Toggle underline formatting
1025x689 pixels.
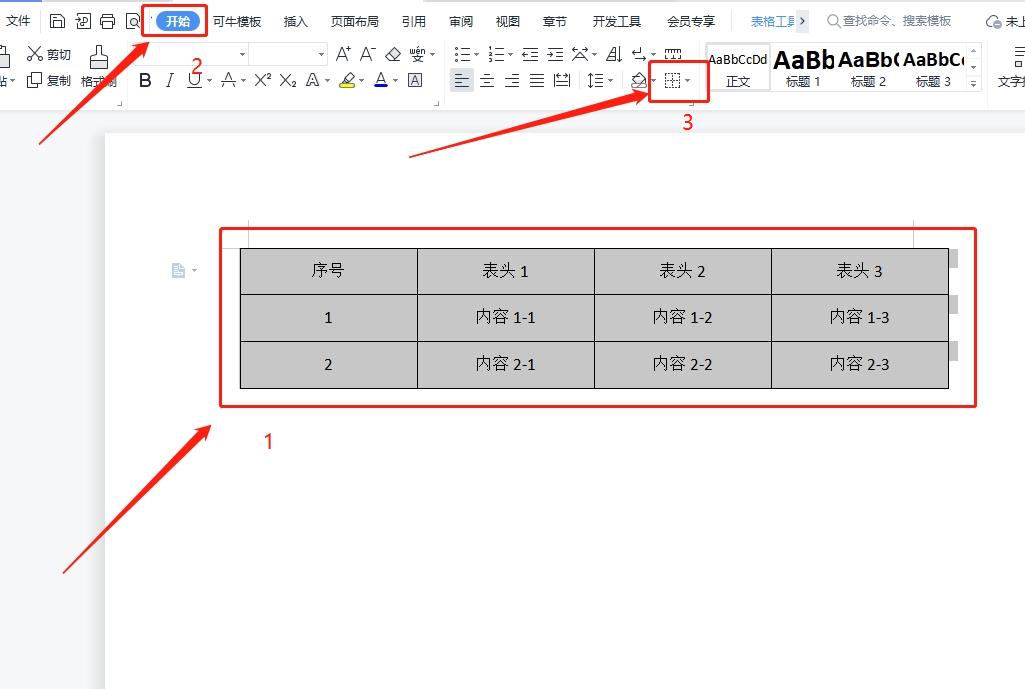(x=194, y=80)
